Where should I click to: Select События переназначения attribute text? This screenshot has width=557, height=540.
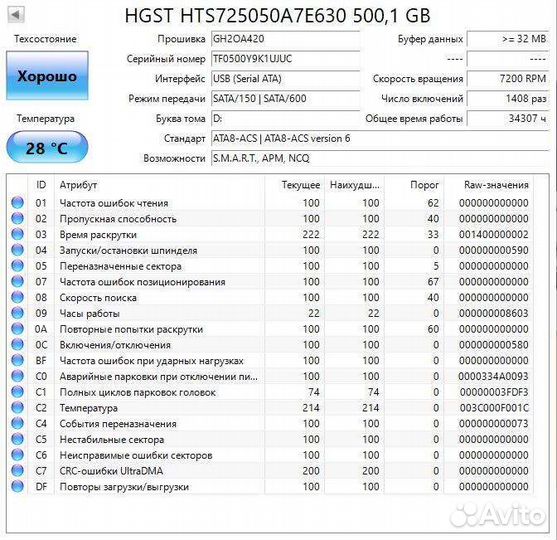click(118, 424)
